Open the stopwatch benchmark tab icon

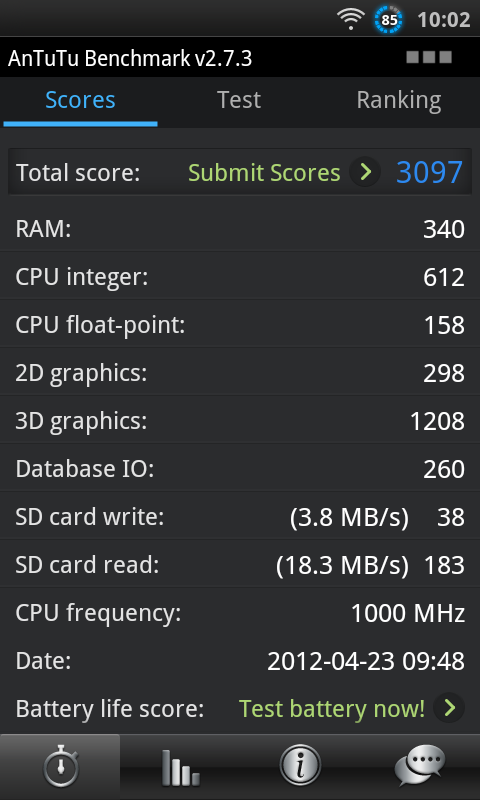pos(60,766)
